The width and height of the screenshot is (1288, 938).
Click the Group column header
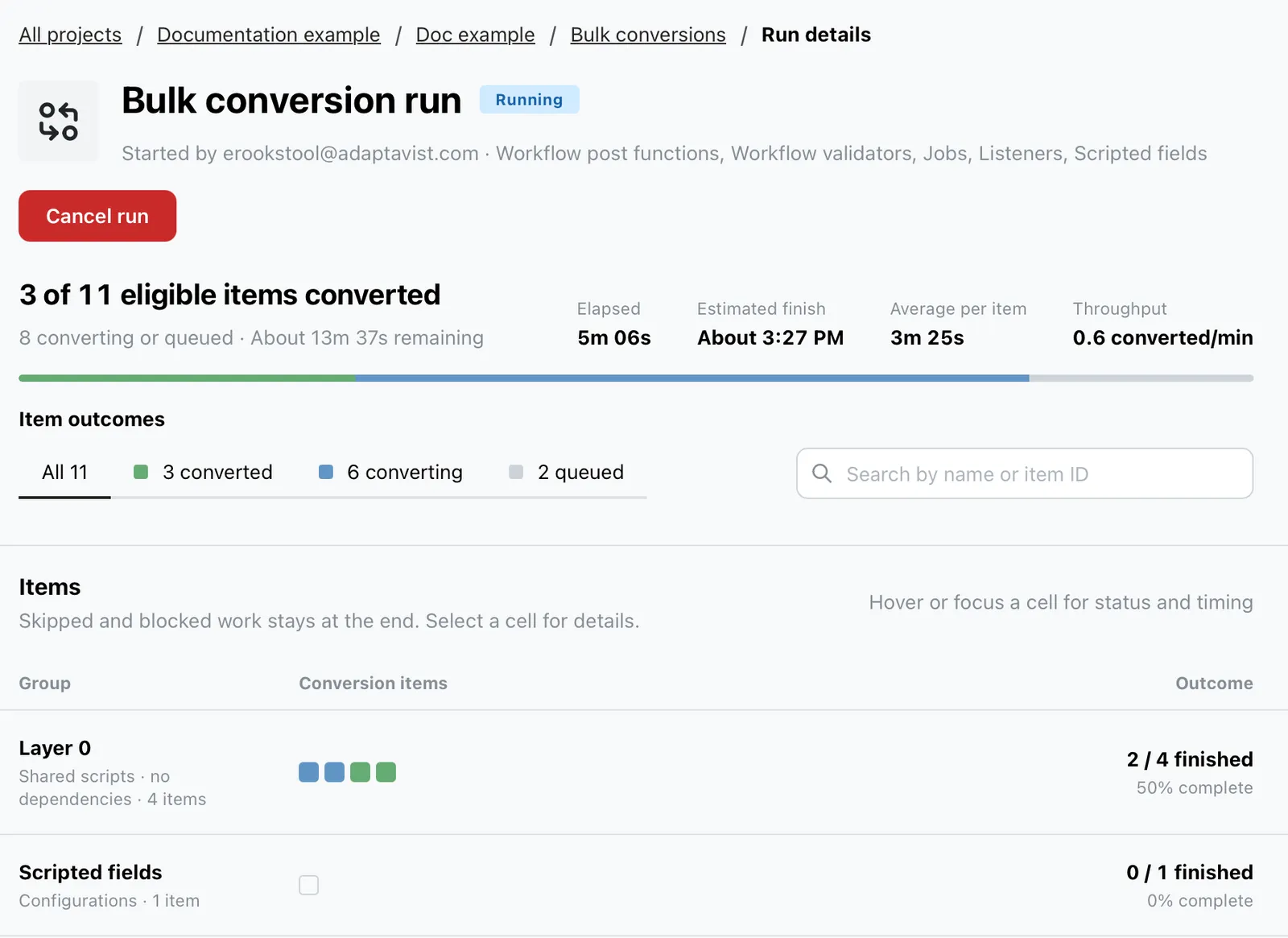44,683
